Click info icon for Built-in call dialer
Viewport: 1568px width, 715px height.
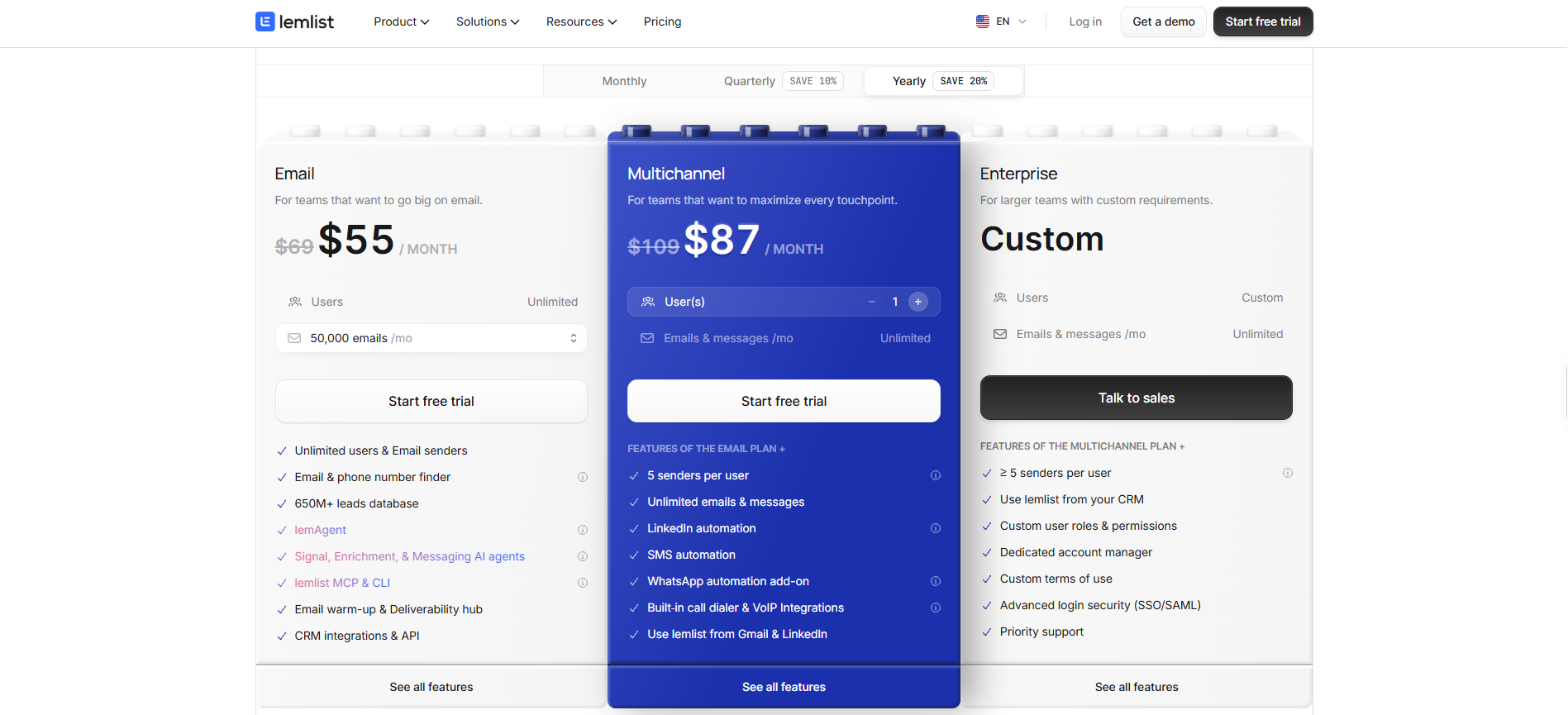(x=936, y=608)
